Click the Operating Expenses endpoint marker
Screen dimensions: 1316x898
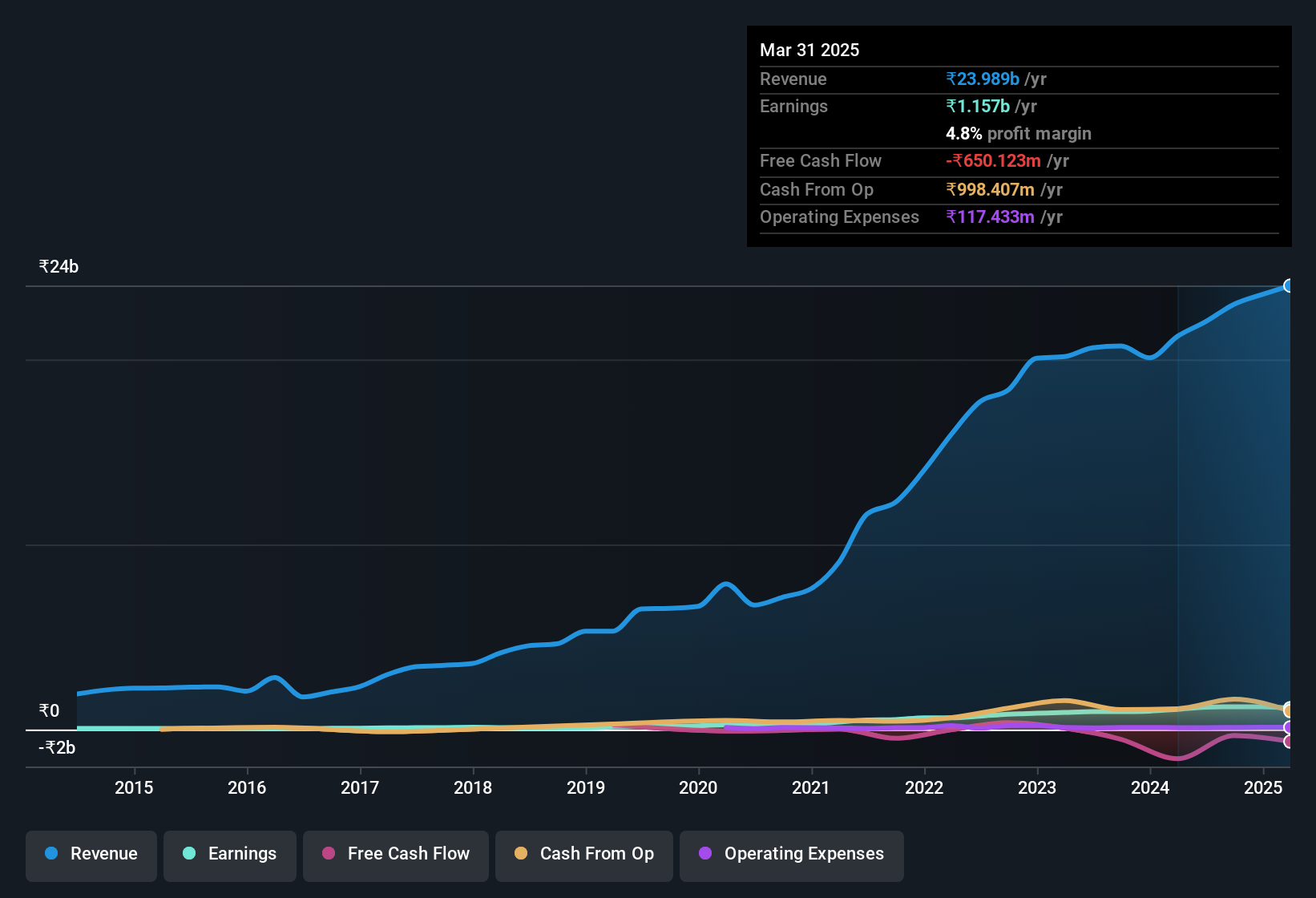1289,727
